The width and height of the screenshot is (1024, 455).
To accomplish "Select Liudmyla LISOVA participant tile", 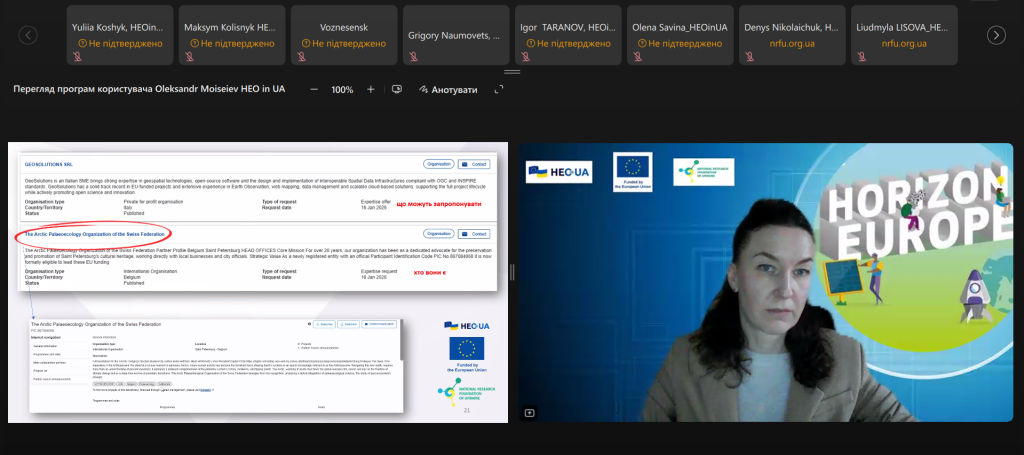I will (901, 35).
